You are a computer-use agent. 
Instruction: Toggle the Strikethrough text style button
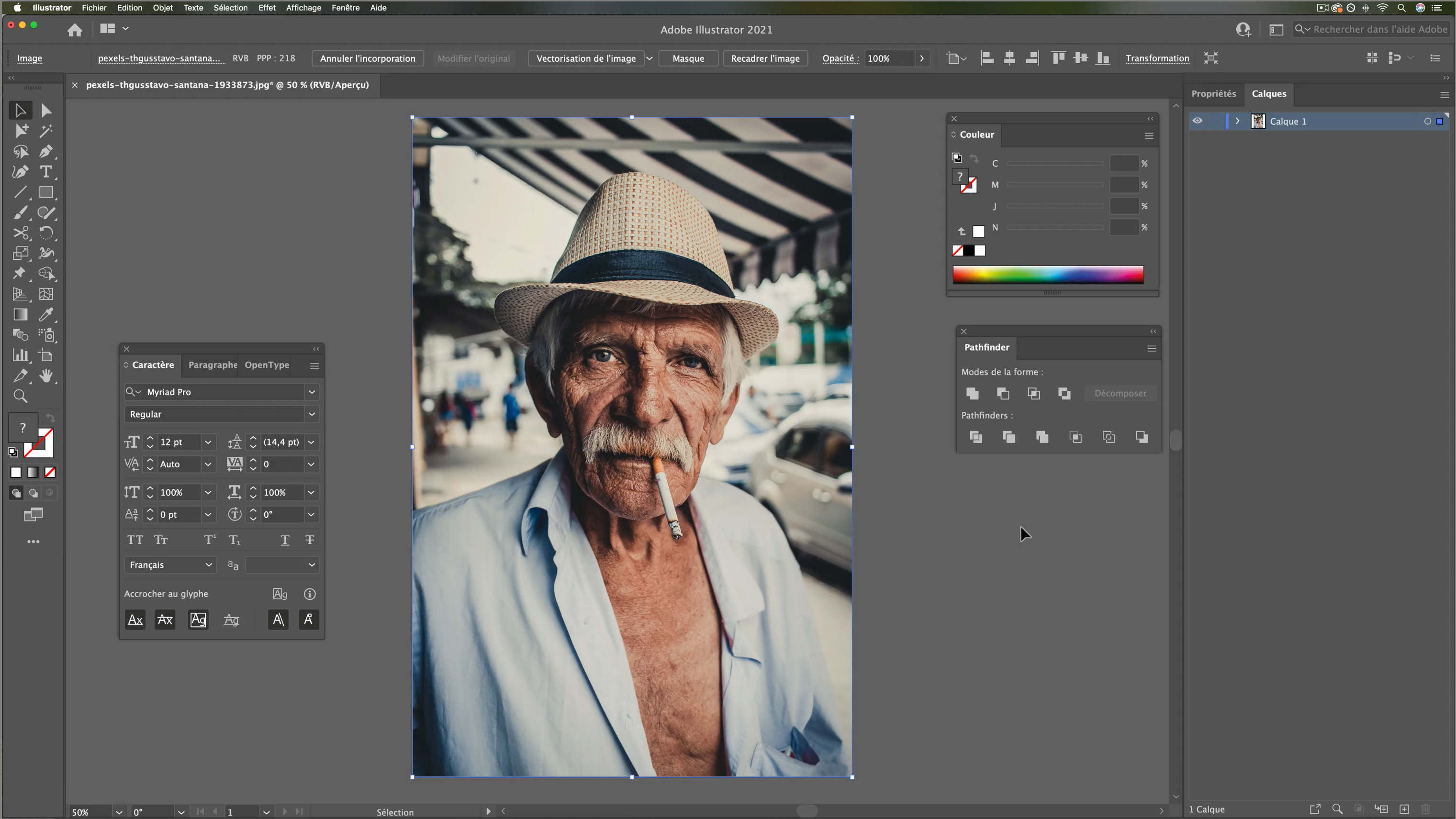(310, 540)
